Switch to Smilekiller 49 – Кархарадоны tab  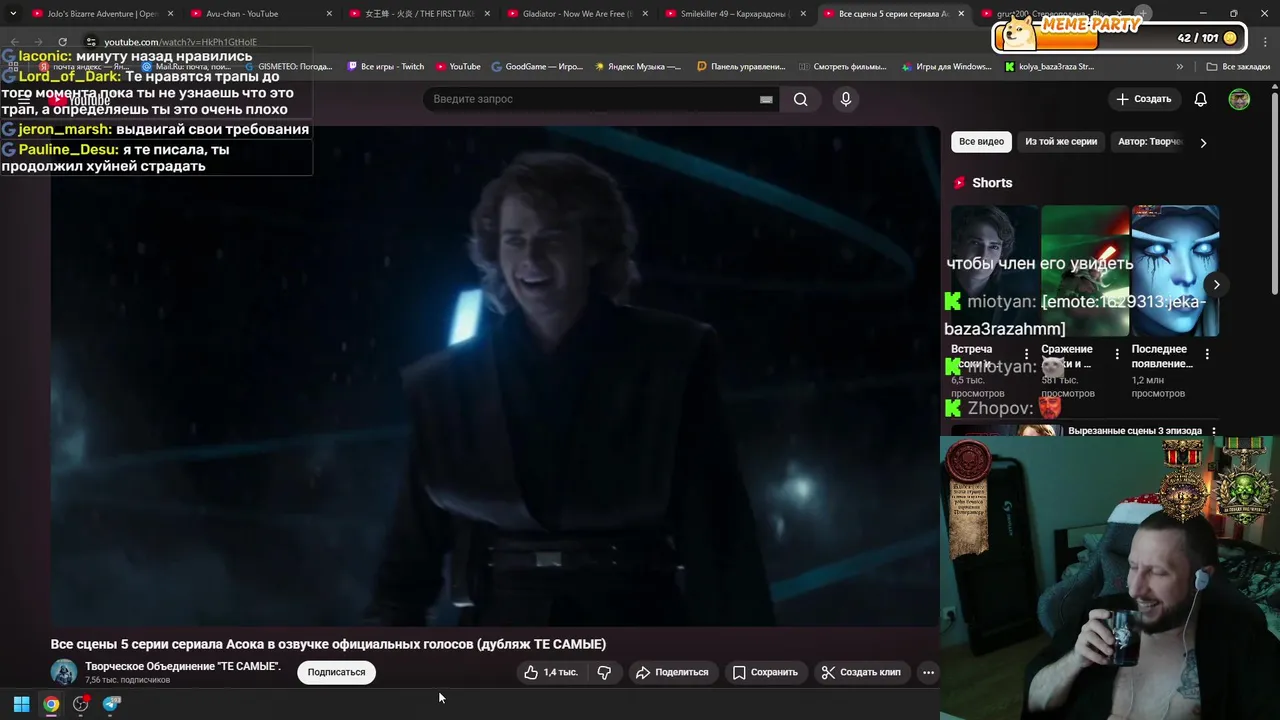tap(735, 14)
